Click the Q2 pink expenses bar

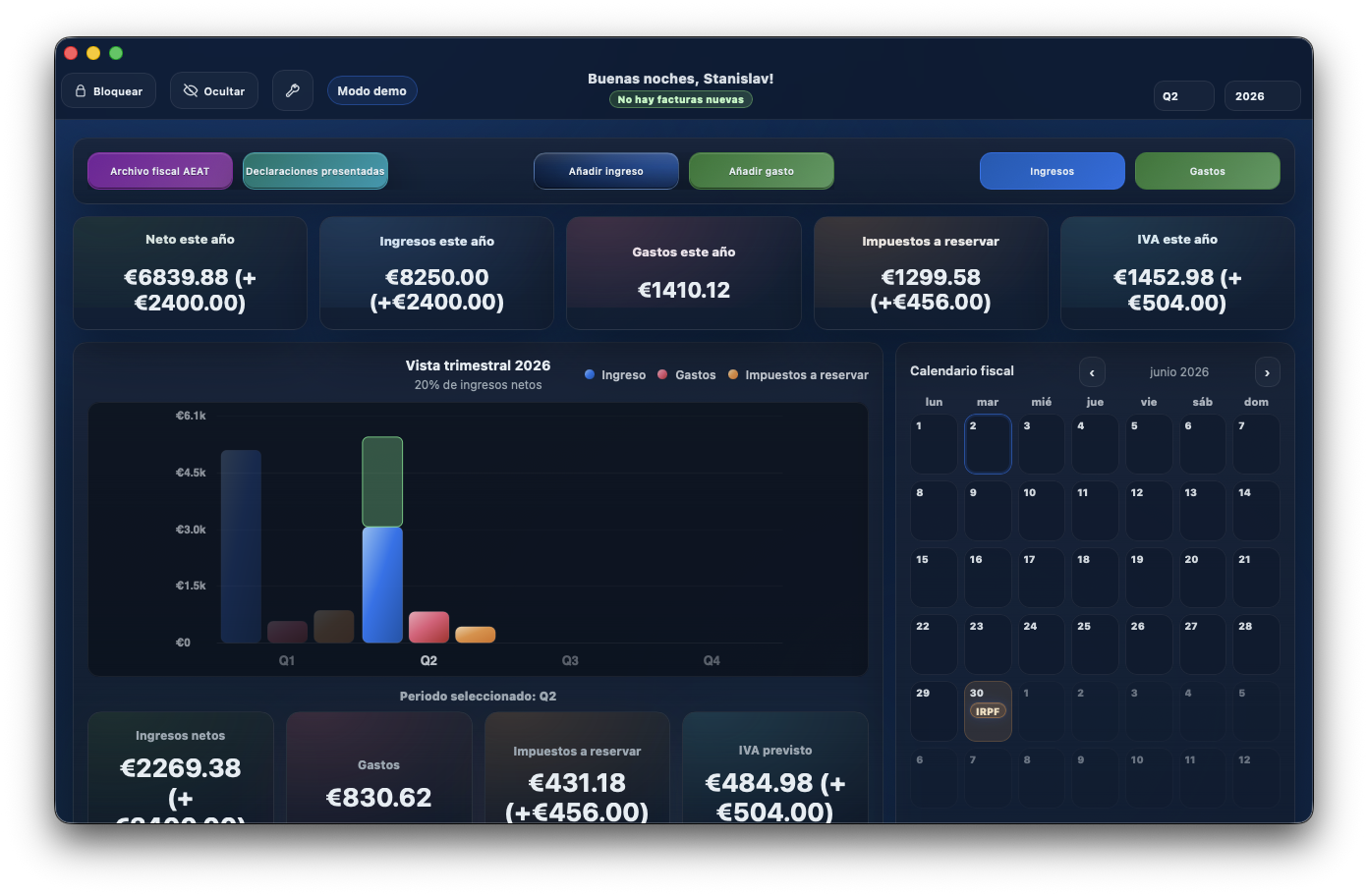coord(428,627)
